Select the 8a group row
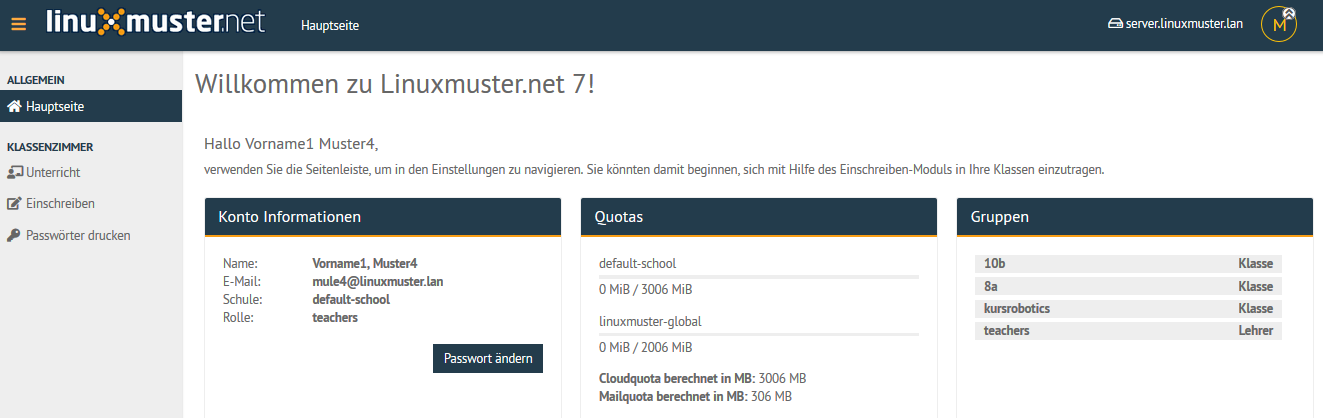1323x418 pixels. click(1128, 286)
